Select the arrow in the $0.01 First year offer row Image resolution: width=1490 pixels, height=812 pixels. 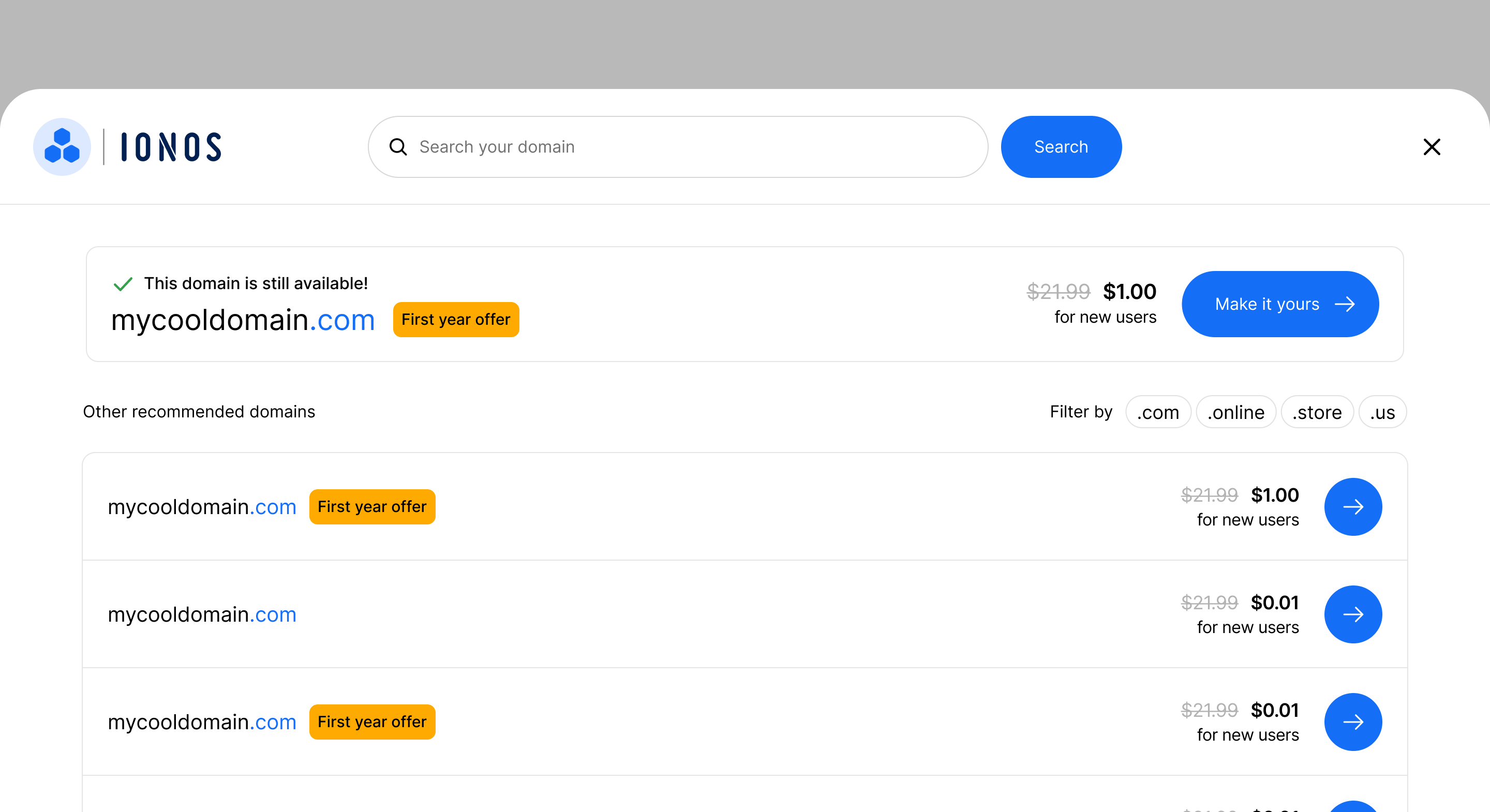pos(1353,722)
